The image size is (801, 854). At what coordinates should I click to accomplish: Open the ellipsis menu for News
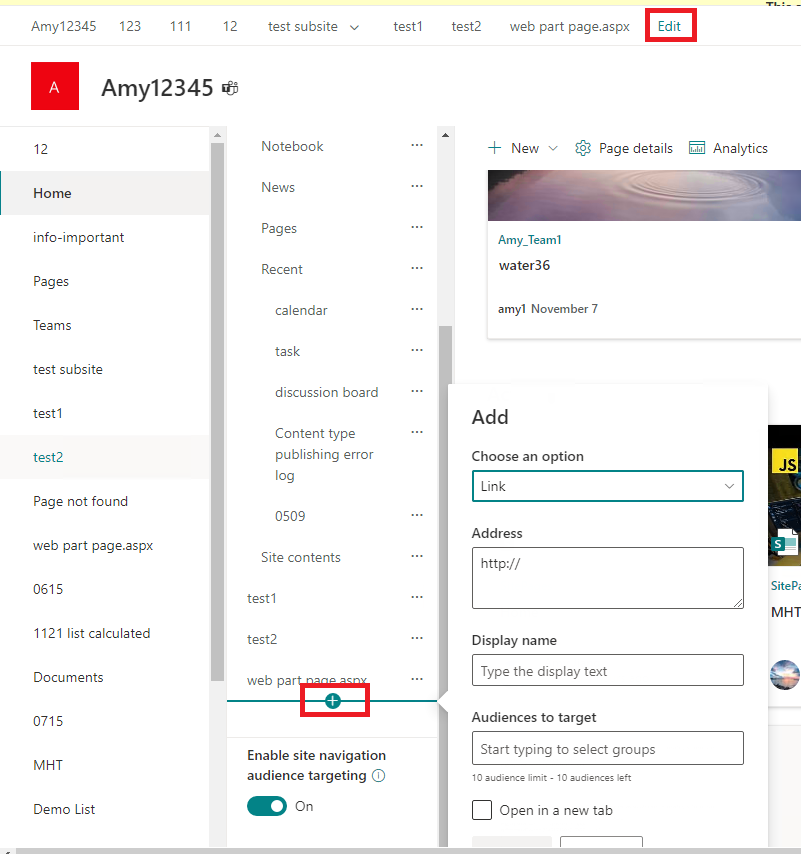[417, 186]
